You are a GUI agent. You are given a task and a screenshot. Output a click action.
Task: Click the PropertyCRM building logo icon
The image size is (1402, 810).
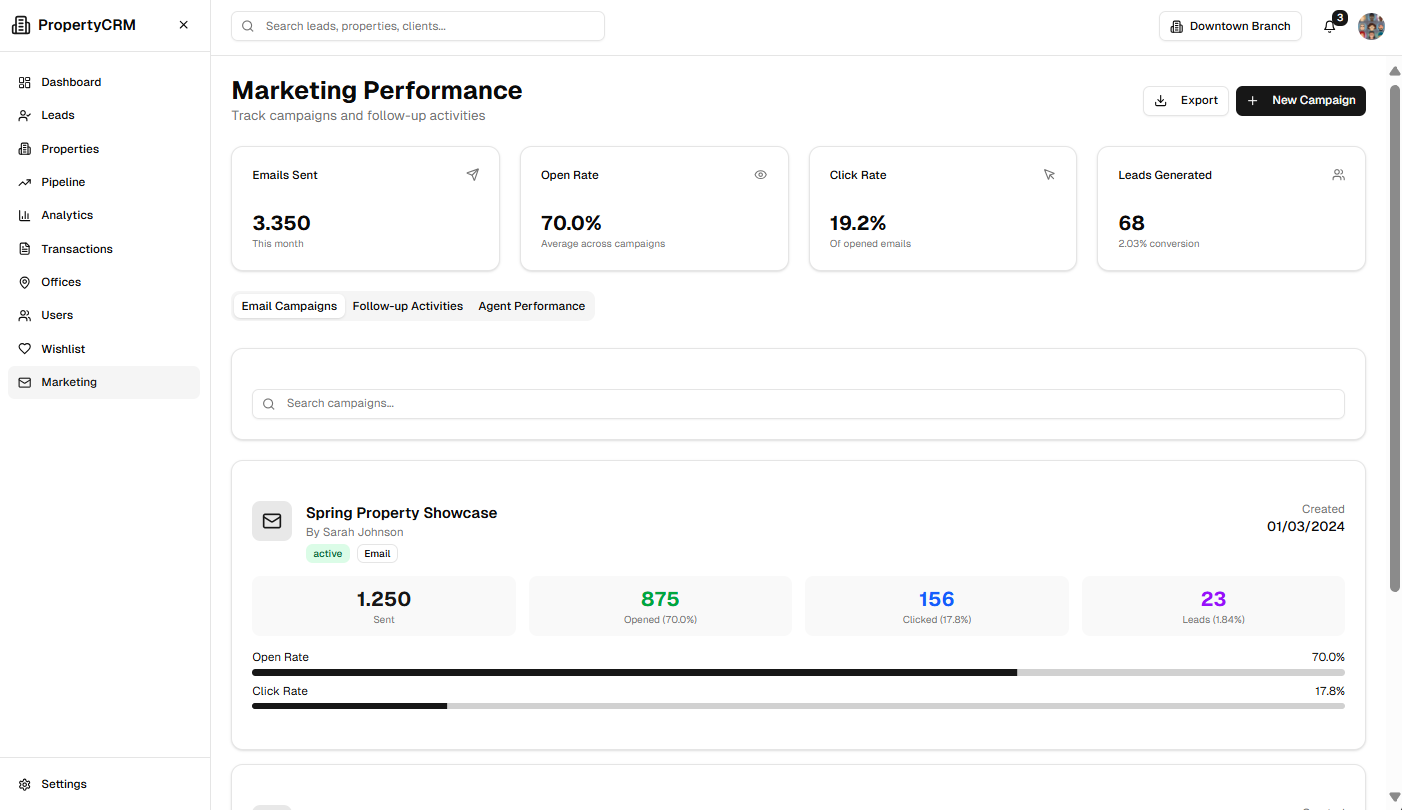pos(21,26)
